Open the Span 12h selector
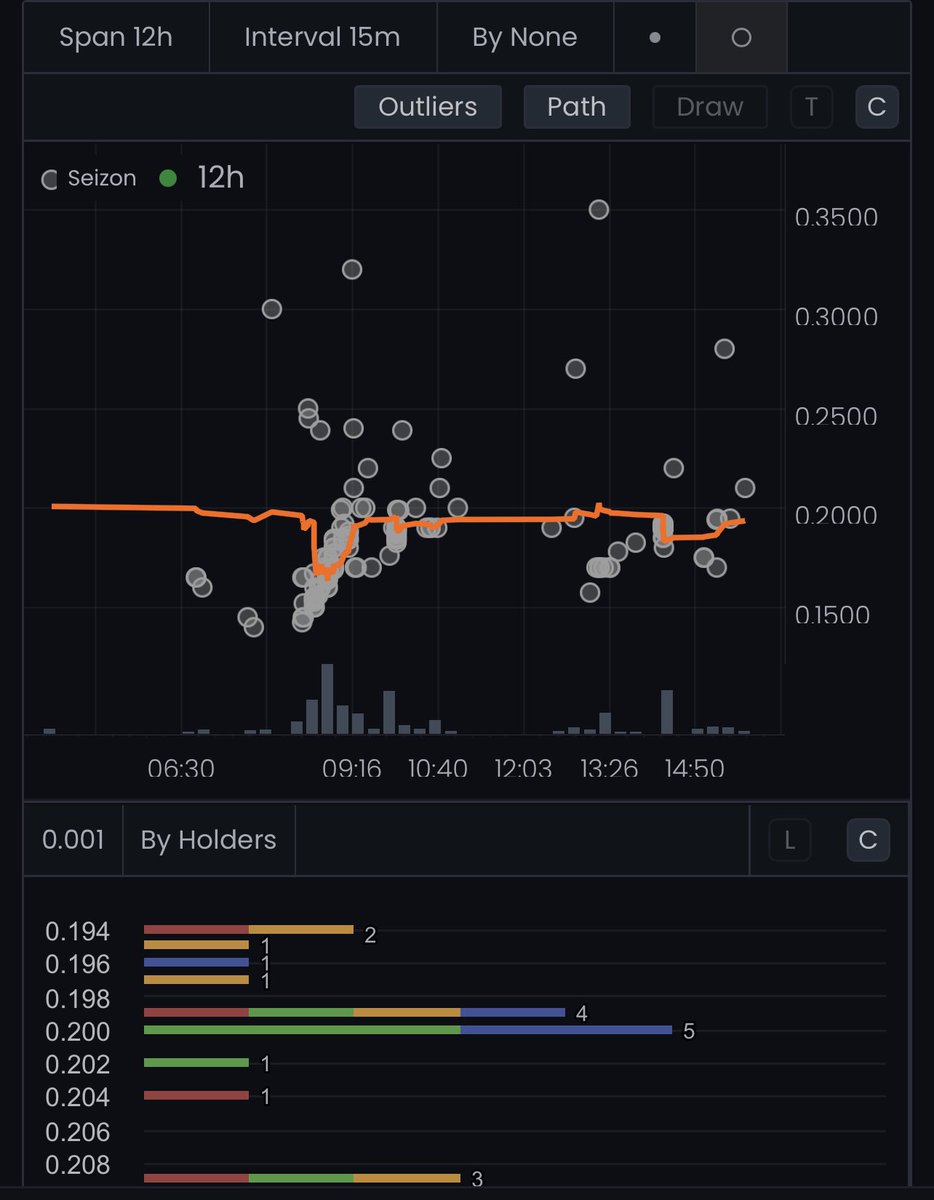934x1200 pixels. click(116, 37)
